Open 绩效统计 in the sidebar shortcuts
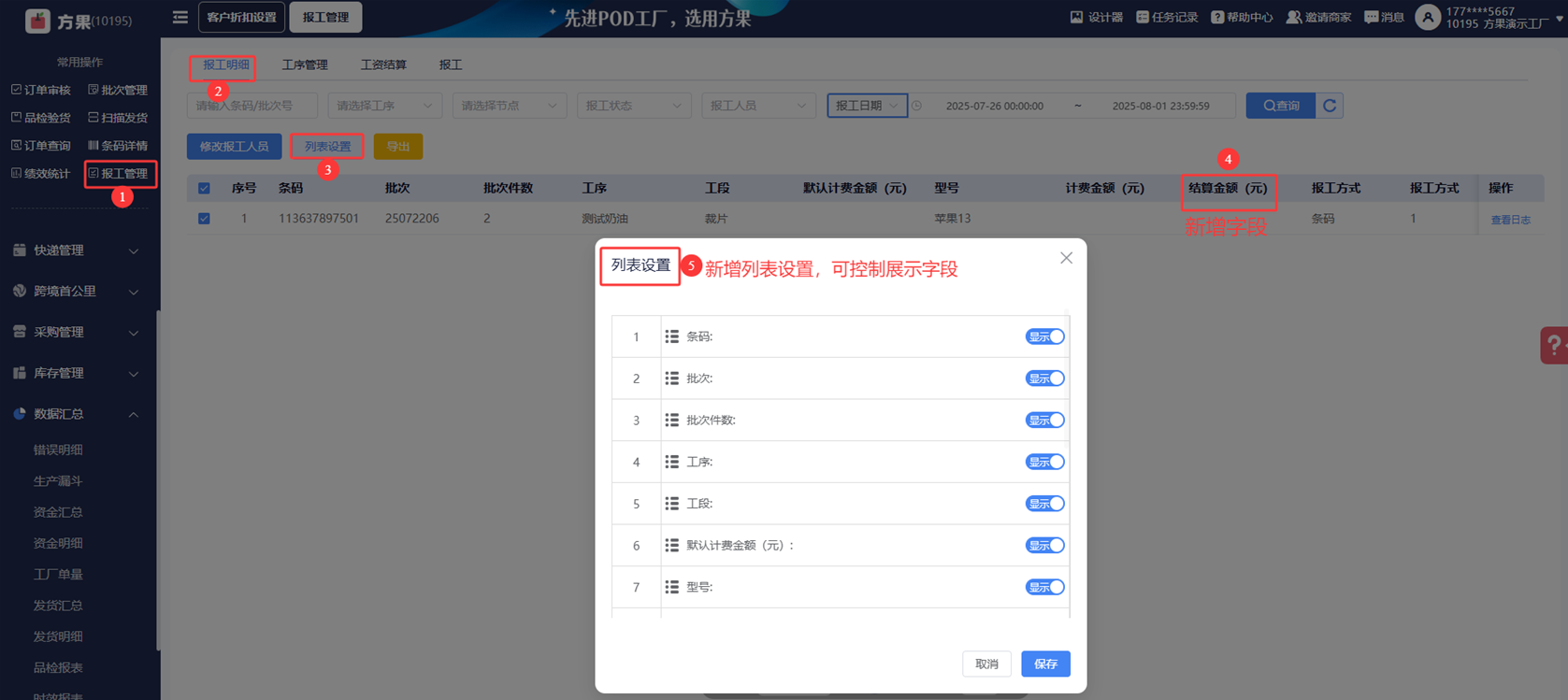Screen dimensions: 1568x700 (41, 174)
